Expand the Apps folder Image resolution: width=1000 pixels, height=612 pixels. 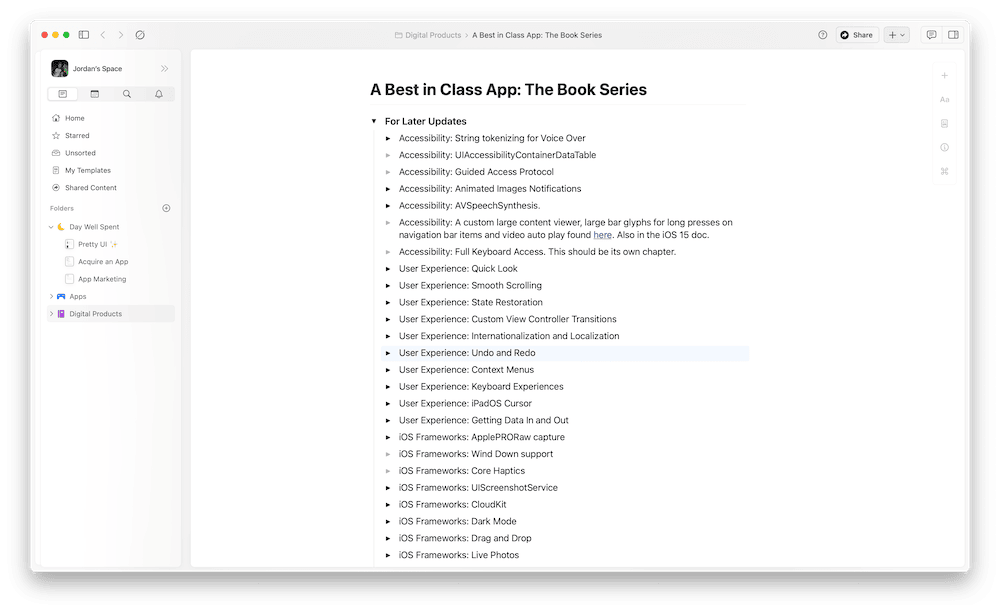click(x=51, y=296)
